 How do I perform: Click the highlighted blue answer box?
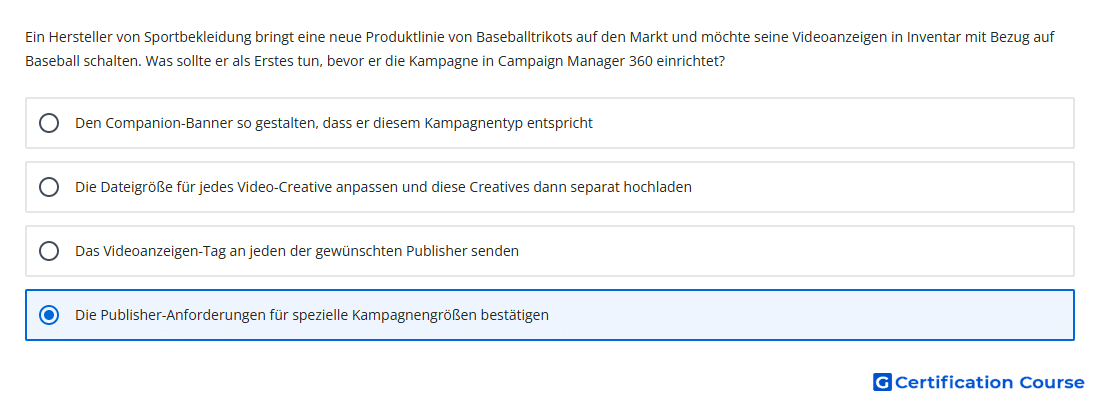550,315
